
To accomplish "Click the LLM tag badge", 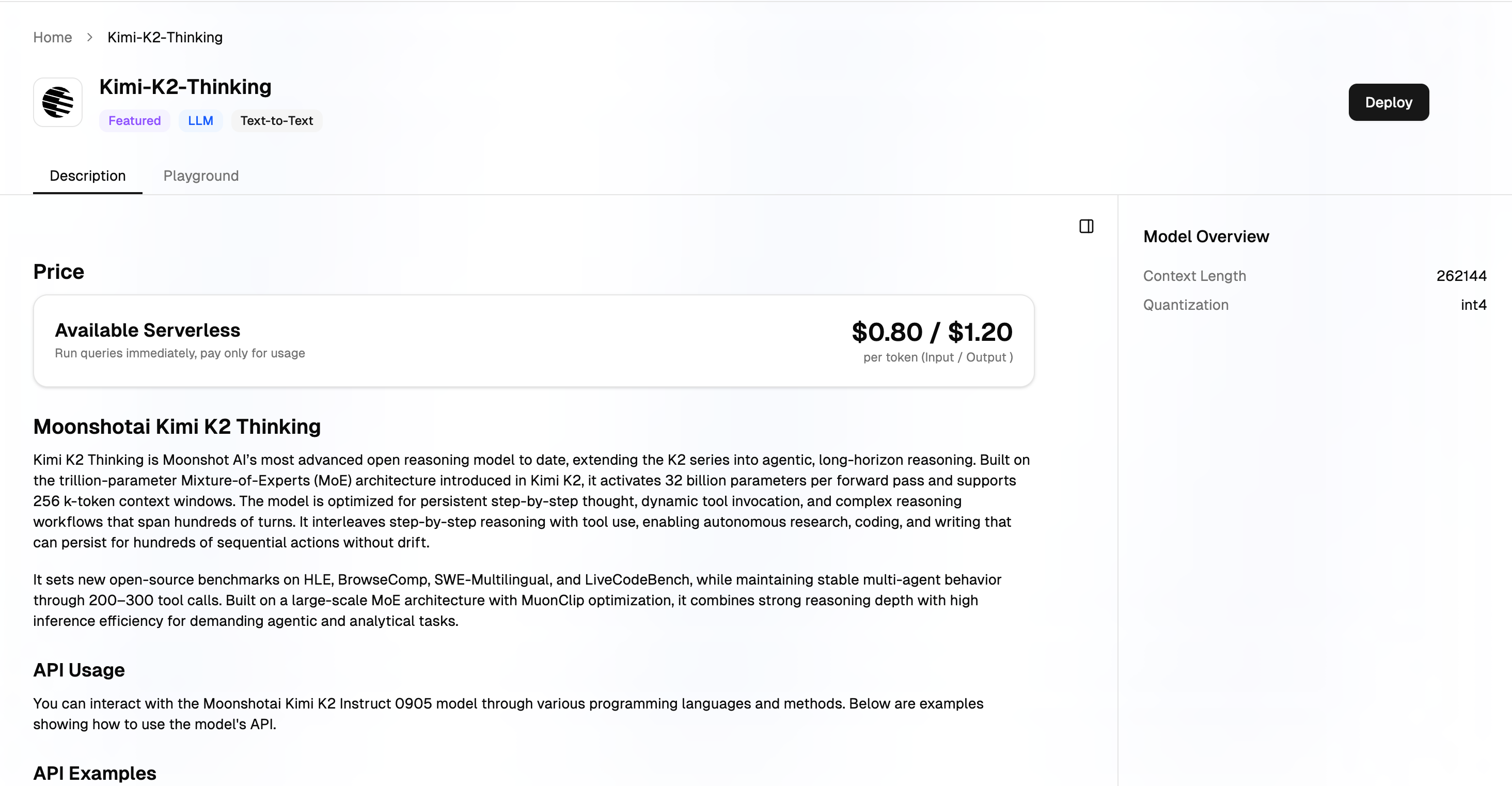I will pos(200,120).
